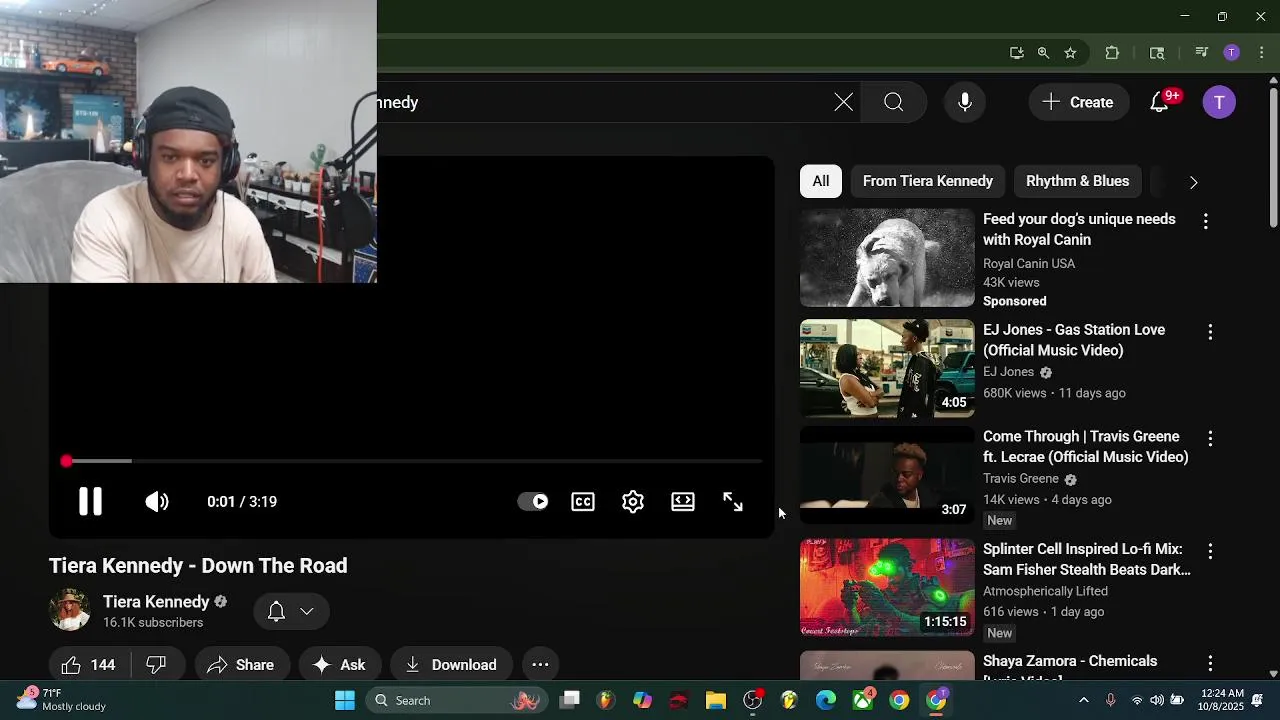The height and width of the screenshot is (720, 1280).
Task: Like the video (144 likes)
Action: point(88,665)
